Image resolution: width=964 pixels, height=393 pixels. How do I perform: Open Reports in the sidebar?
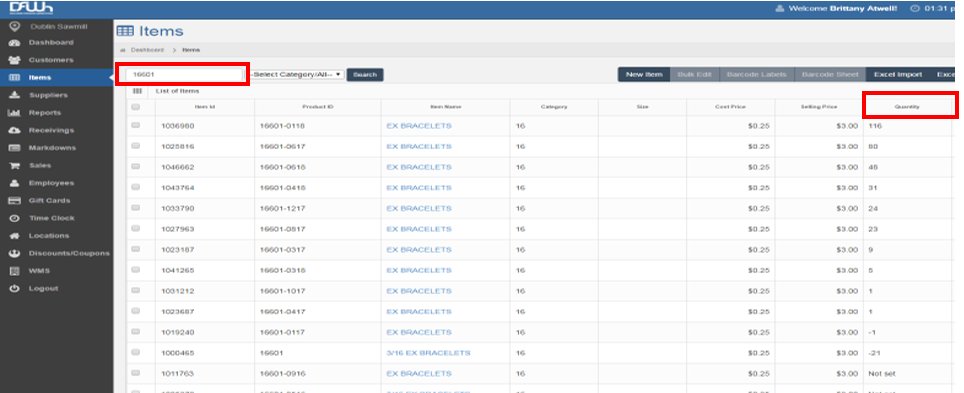45,113
